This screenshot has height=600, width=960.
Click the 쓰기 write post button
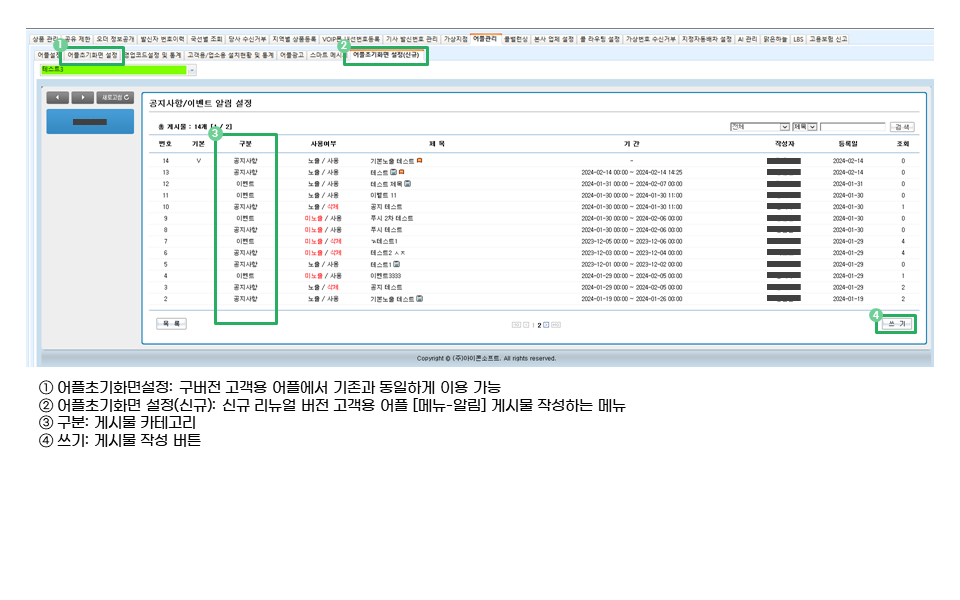[x=895, y=325]
